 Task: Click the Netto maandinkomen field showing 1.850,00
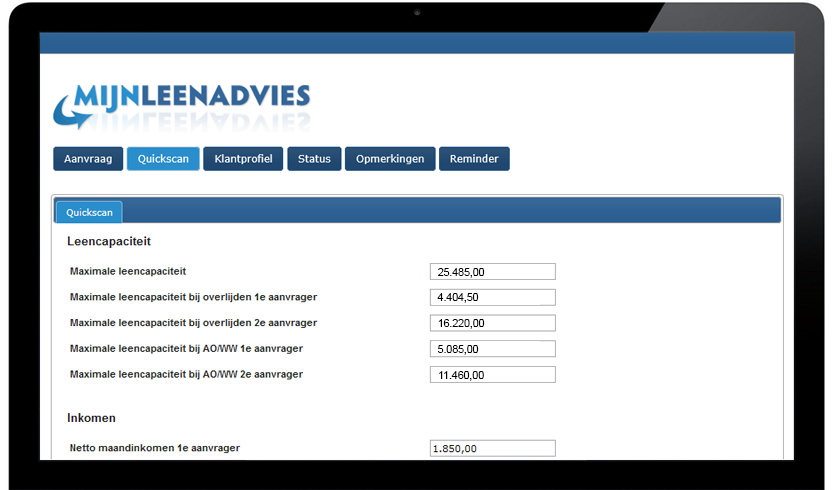tap(492, 449)
